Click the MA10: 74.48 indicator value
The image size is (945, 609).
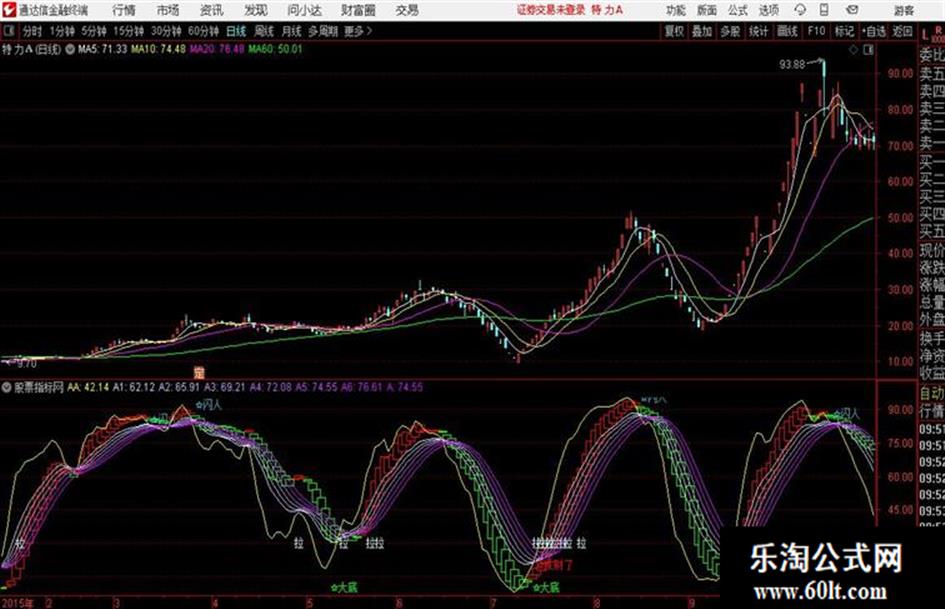(159, 49)
